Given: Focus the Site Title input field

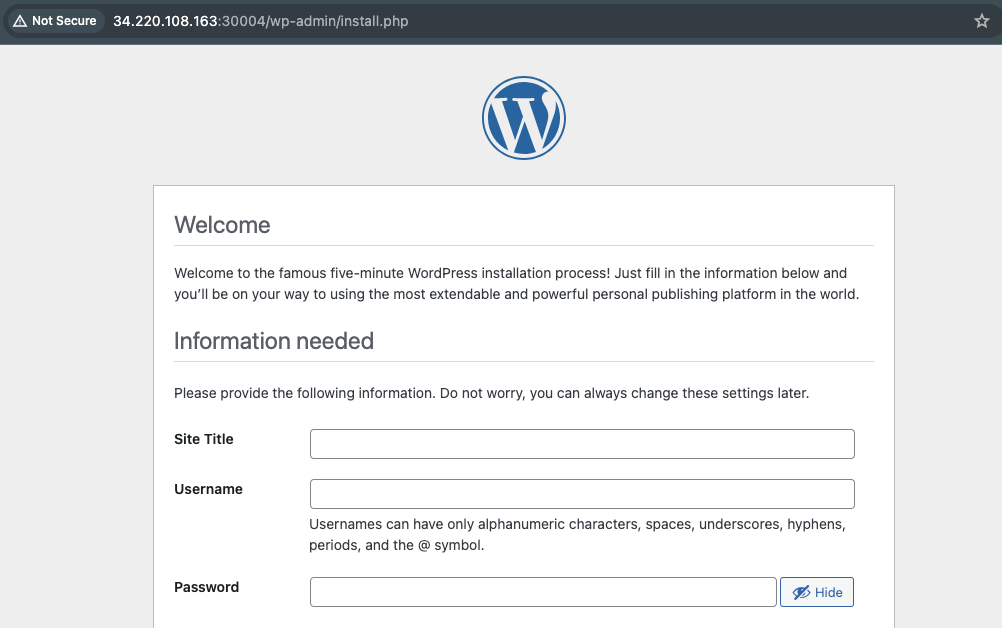Looking at the screenshot, I should click(x=582, y=443).
